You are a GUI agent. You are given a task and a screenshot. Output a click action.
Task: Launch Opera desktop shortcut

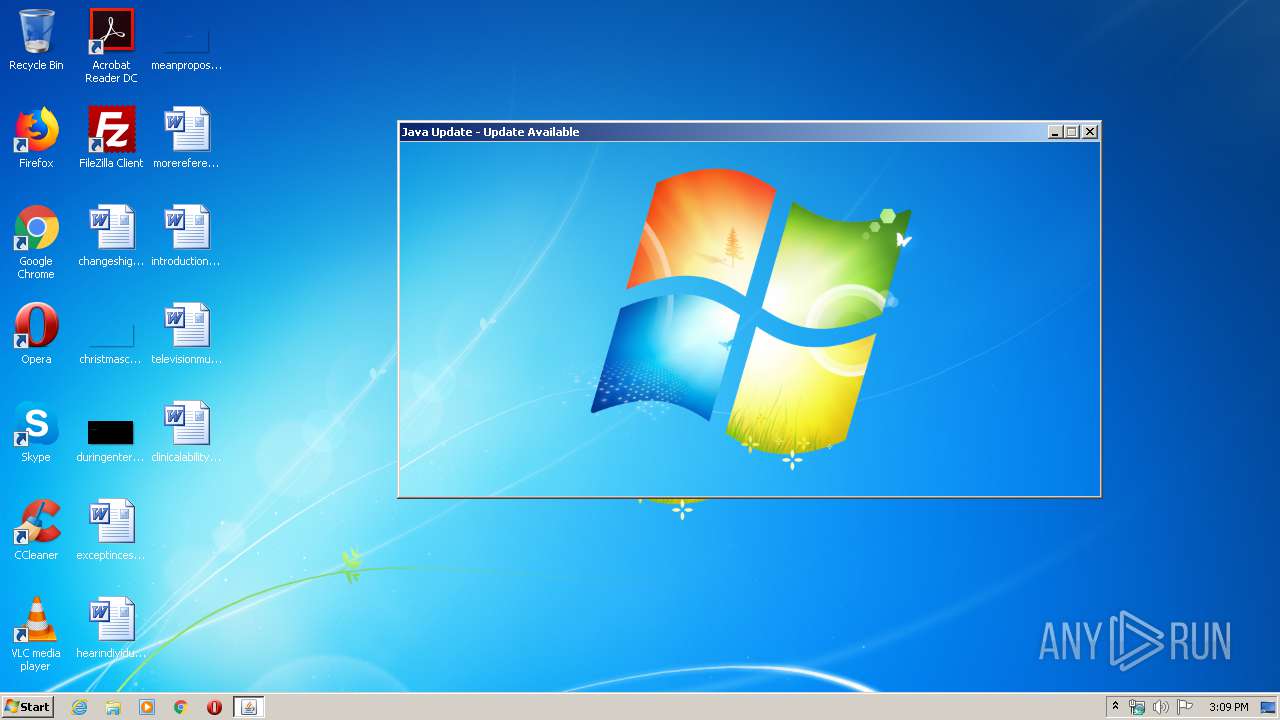(36, 334)
